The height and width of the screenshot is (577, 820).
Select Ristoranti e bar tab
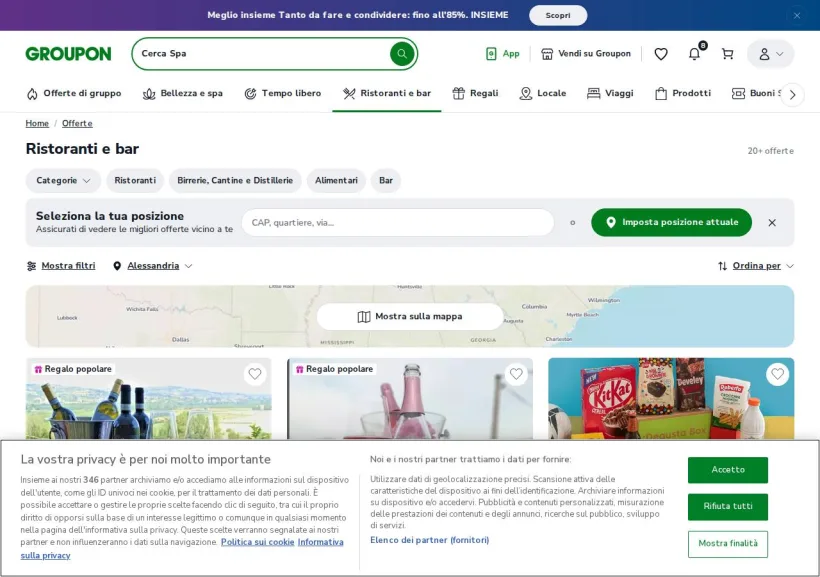tap(386, 93)
